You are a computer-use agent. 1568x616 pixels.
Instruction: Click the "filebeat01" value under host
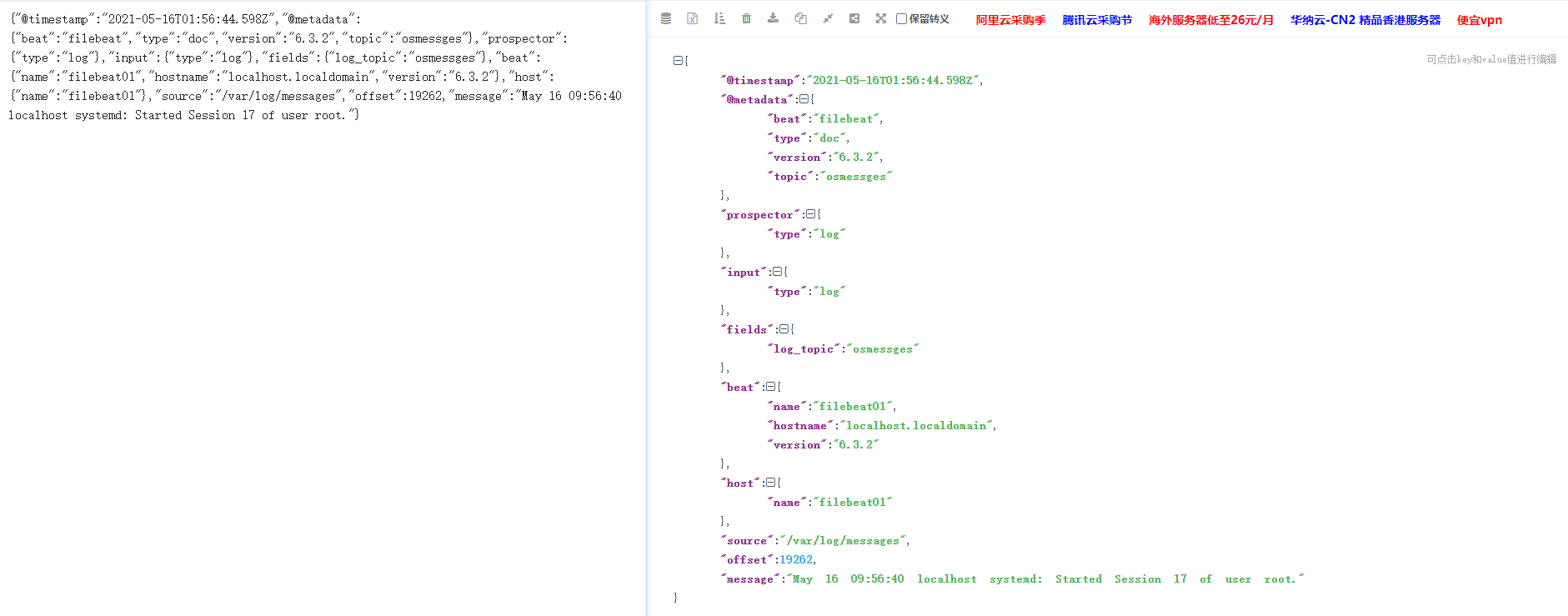coord(853,502)
